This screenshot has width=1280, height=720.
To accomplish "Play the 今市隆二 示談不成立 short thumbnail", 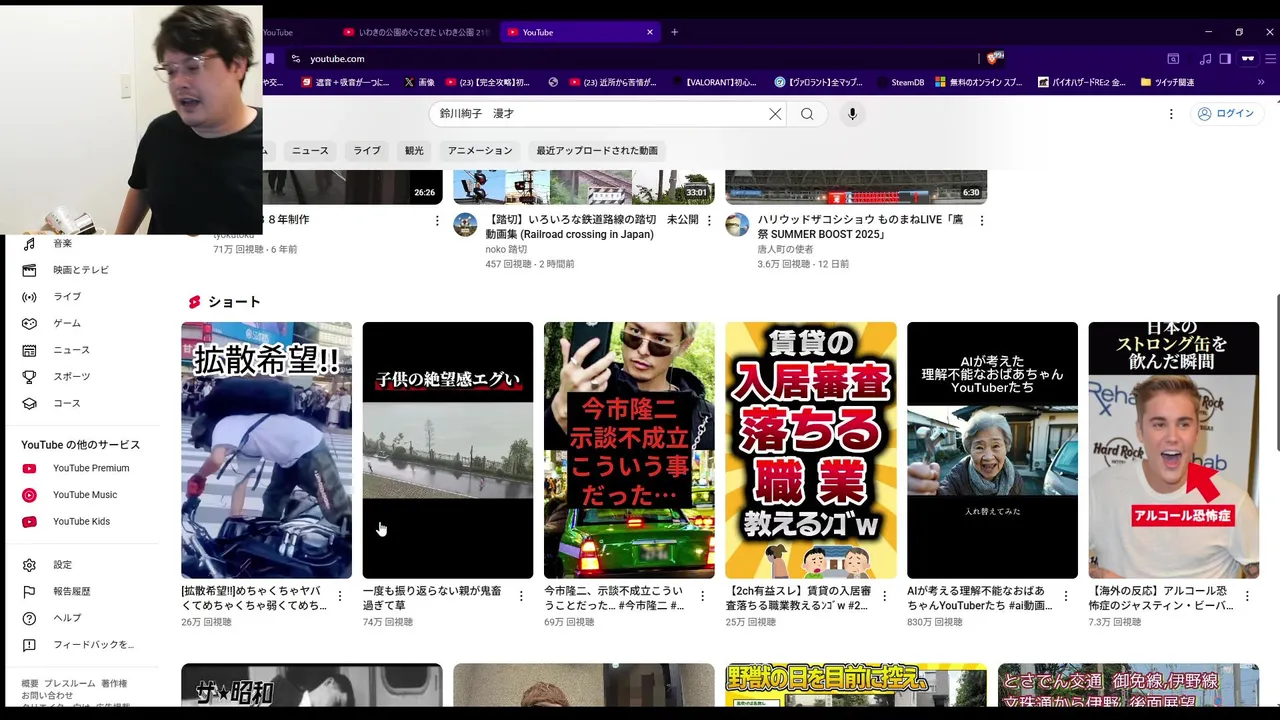I will [x=629, y=450].
